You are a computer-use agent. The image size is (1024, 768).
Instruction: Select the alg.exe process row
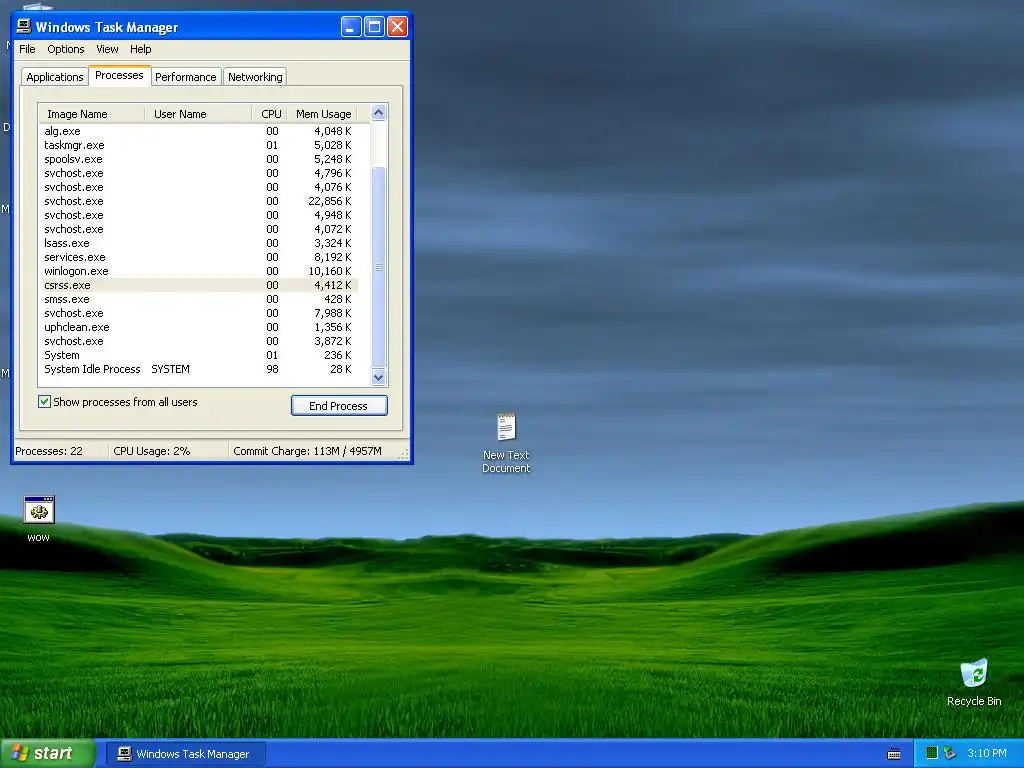199,131
